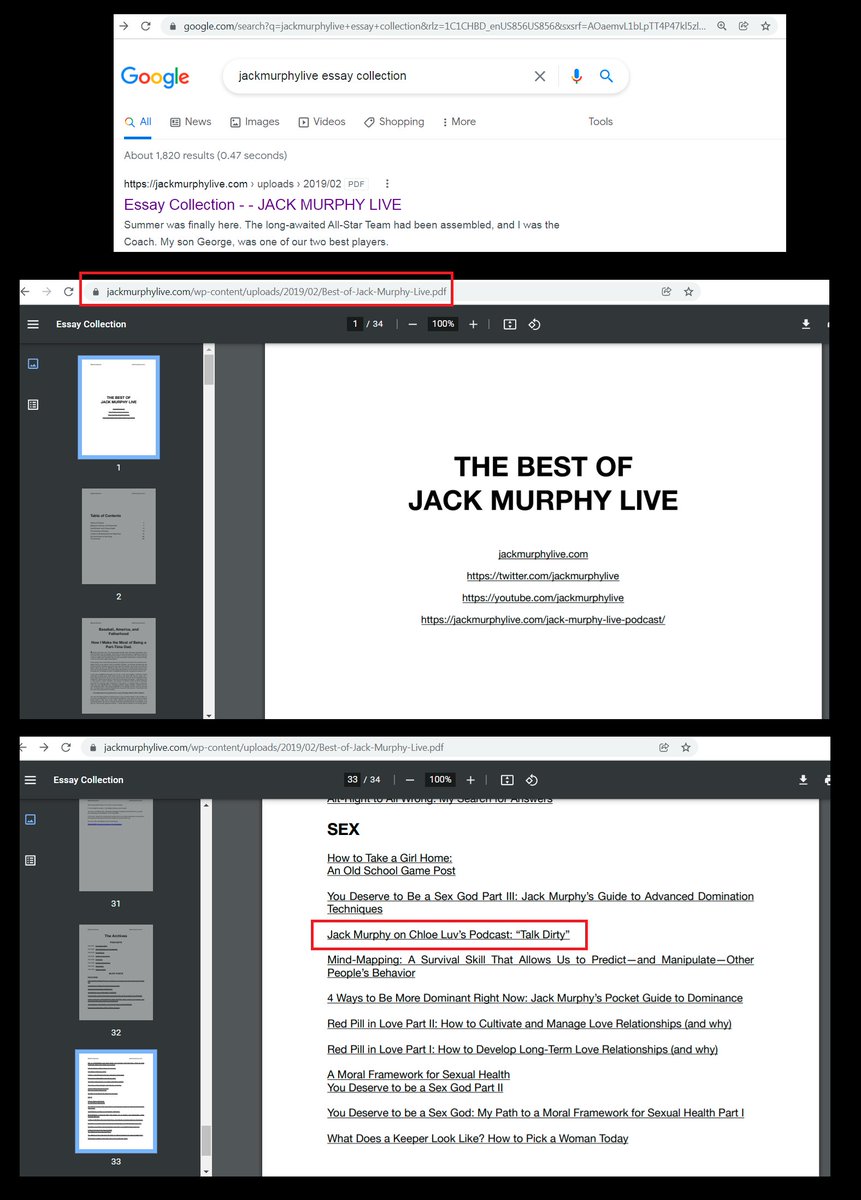The image size is (861, 1200).
Task: Open the jack-murphy-live-podcast link
Action: (x=543, y=620)
